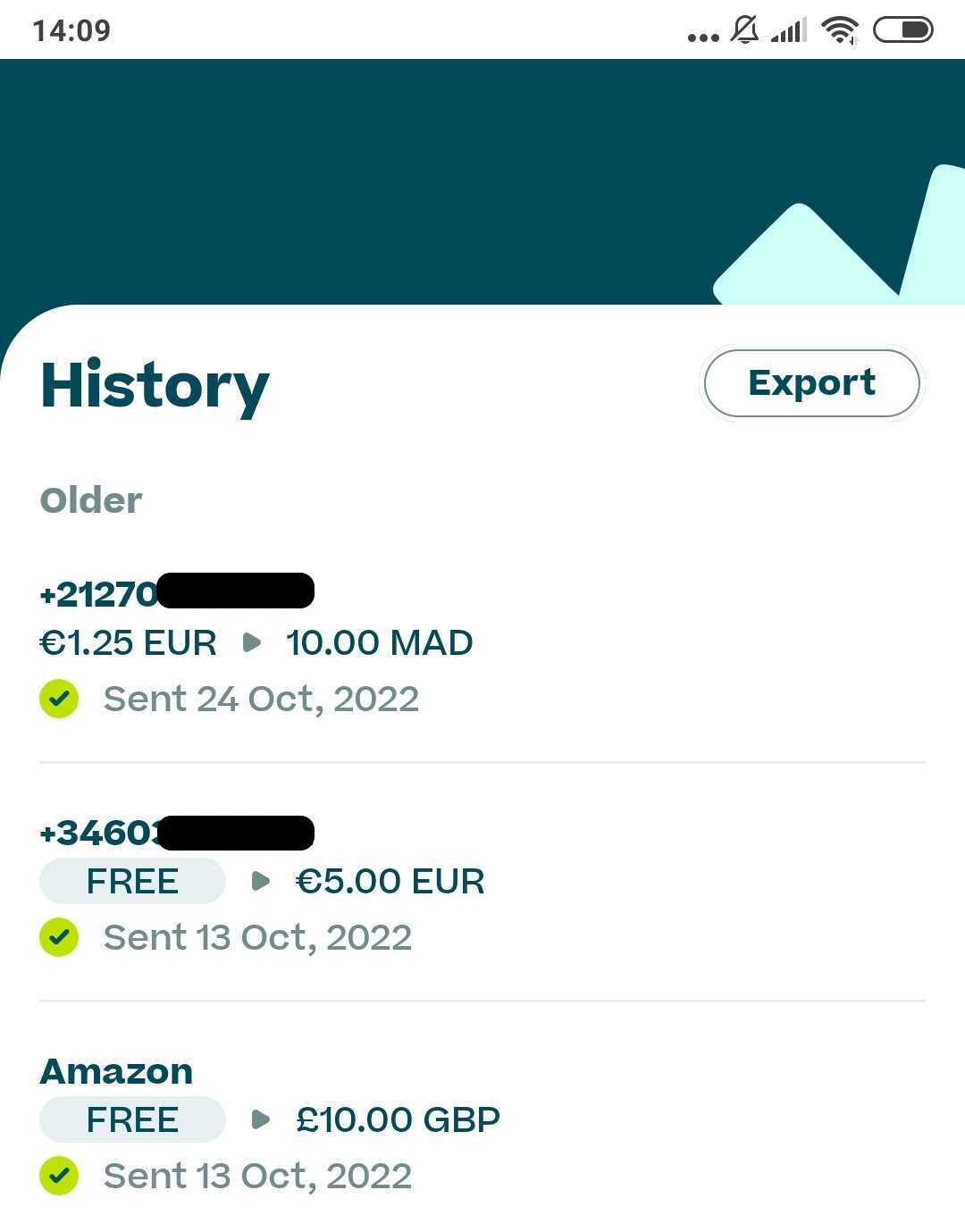This screenshot has width=965, height=1232.
Task: Click the arrow icon before €5.00 EUR
Action: (x=261, y=882)
